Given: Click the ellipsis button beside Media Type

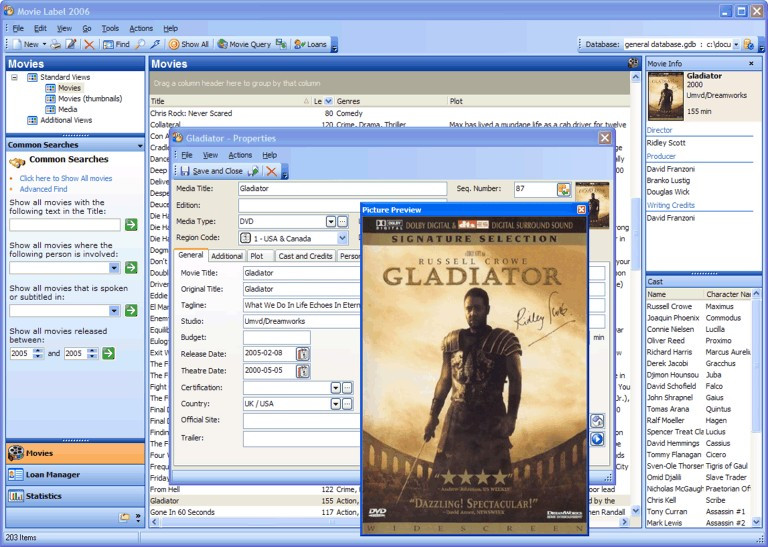Looking at the screenshot, I should [342, 221].
